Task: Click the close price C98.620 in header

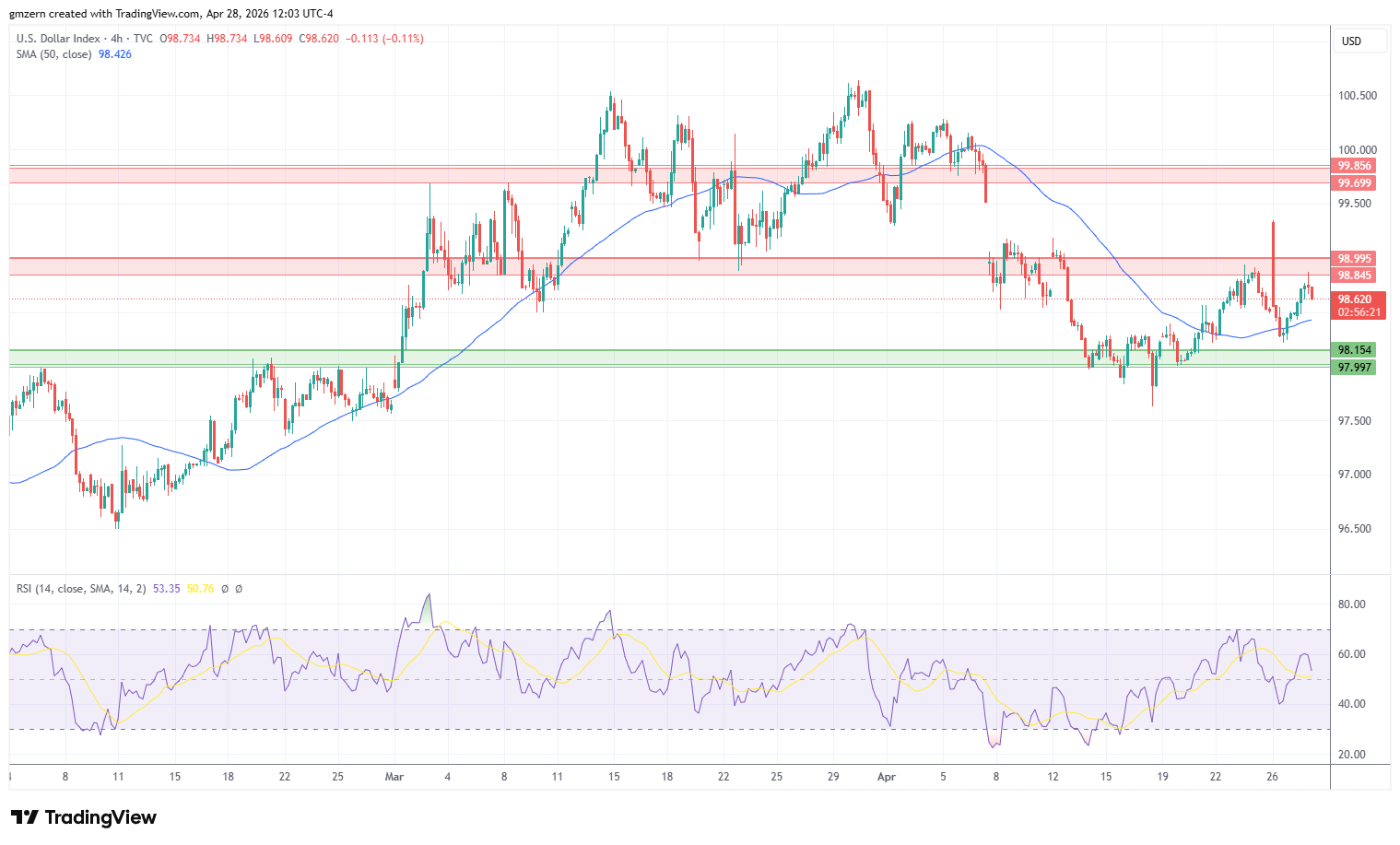Action: (x=318, y=39)
